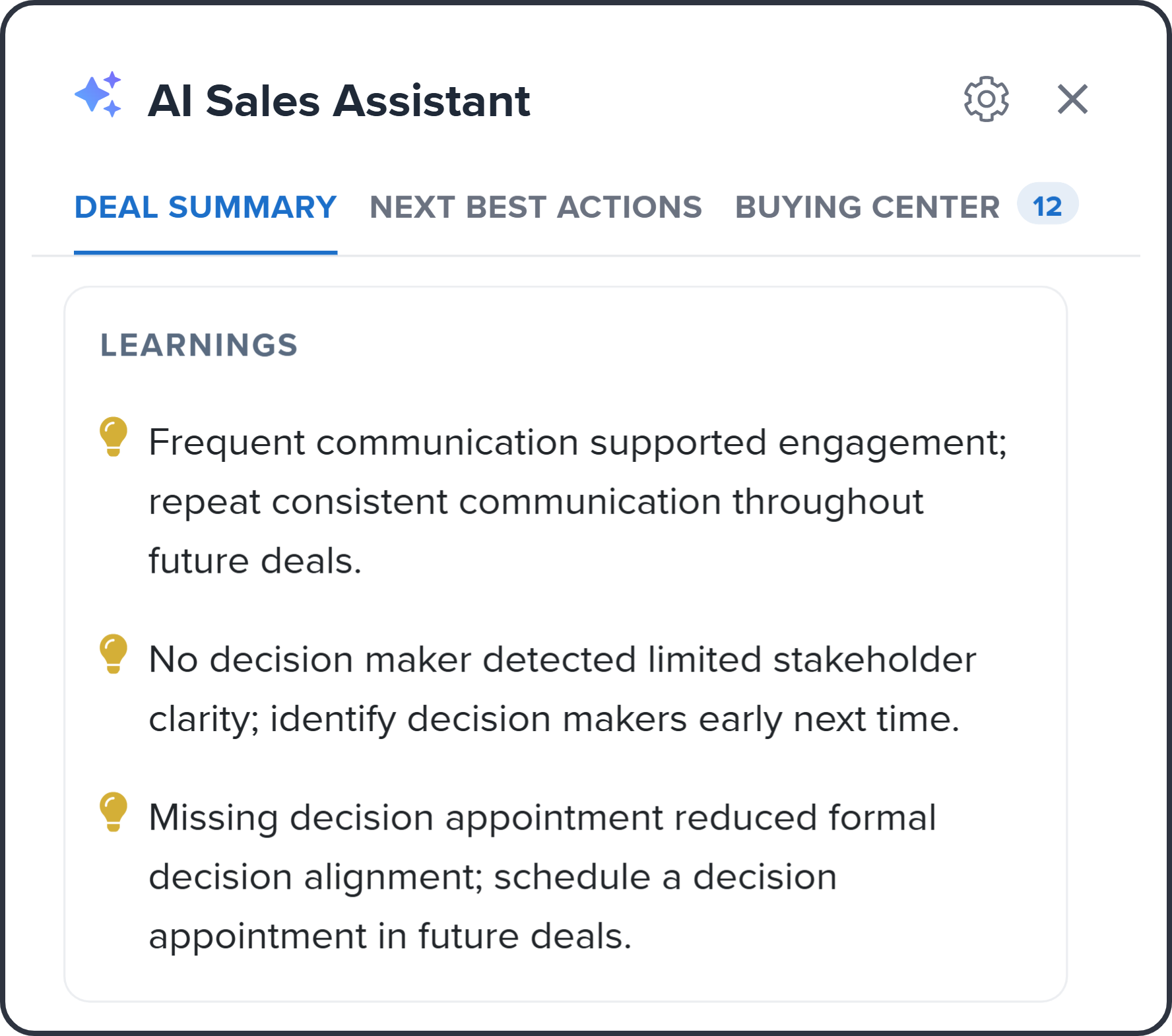Open settings via the gear icon
Viewport: 1172px width, 1036px height.
986,100
